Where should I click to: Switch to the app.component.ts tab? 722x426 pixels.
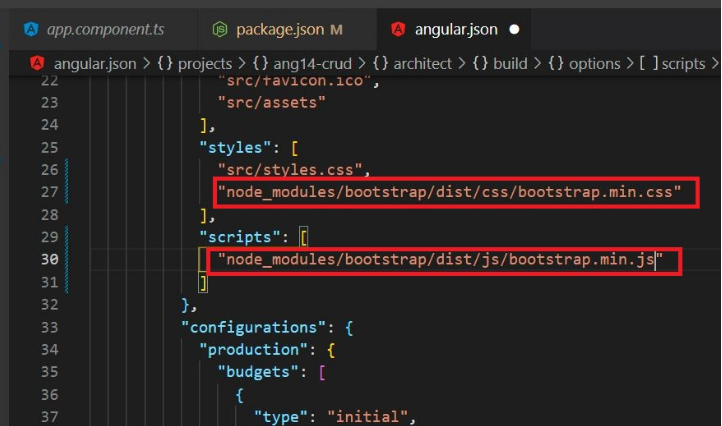[x=103, y=29]
